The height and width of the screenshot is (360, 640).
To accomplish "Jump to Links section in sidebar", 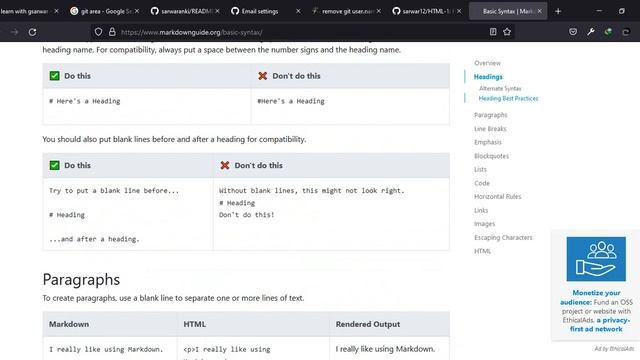I will click(481, 210).
